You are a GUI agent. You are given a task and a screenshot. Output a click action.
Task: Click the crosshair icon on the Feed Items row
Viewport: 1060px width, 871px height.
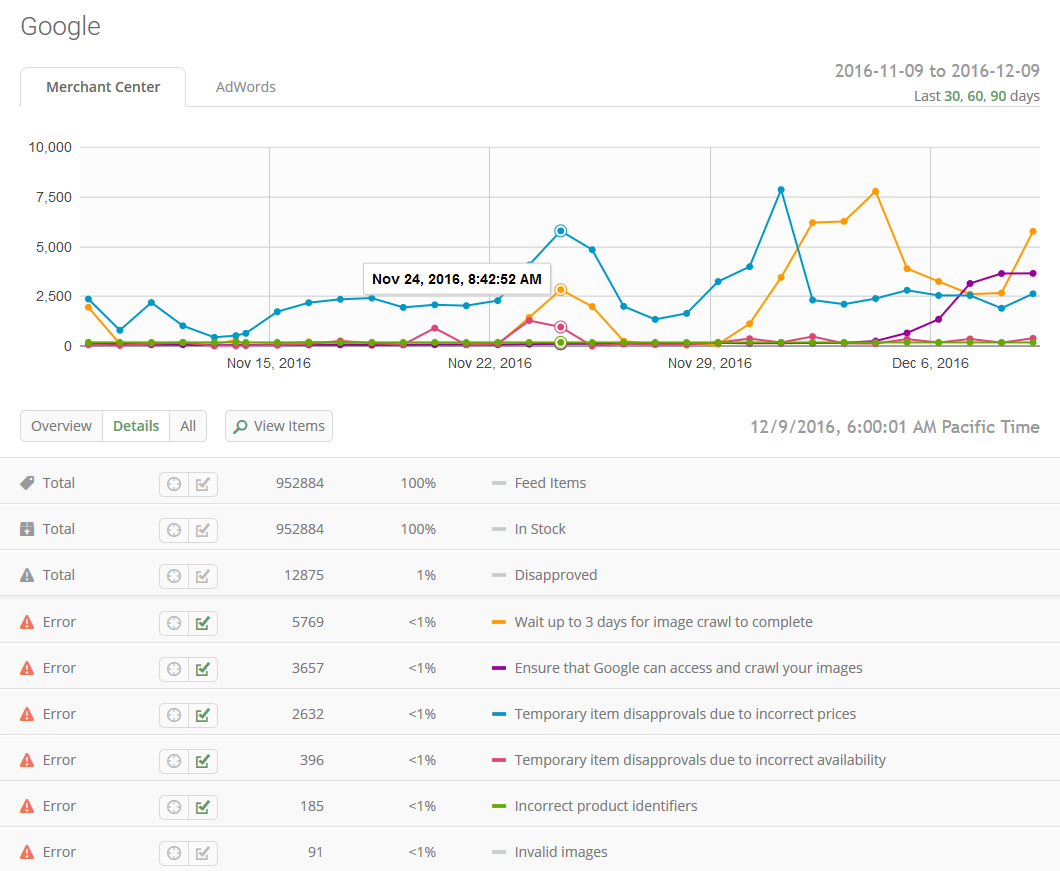point(174,484)
